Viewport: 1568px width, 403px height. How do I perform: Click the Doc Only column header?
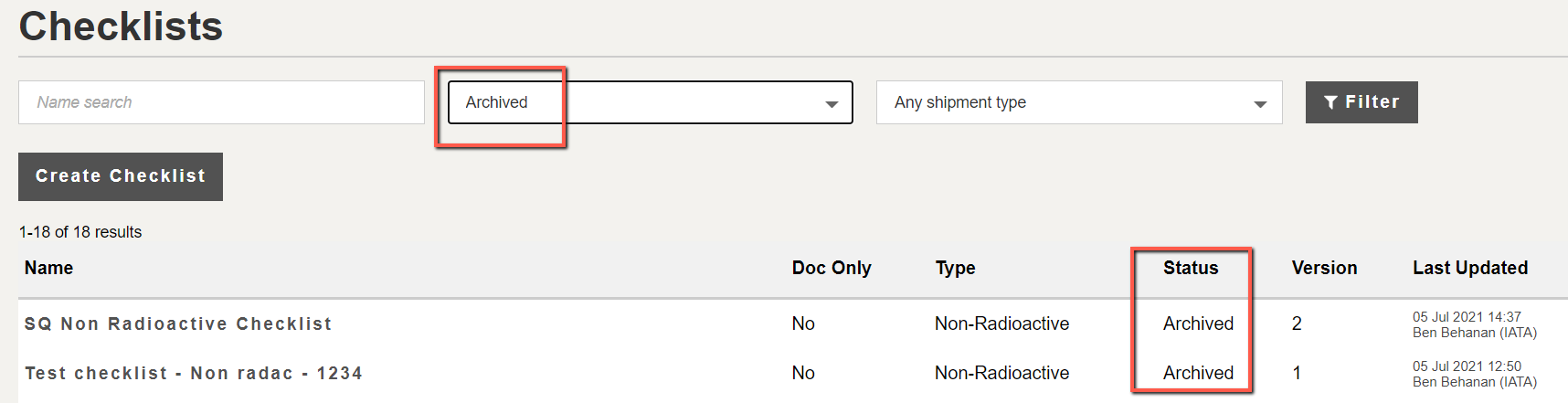pyautogui.click(x=832, y=268)
